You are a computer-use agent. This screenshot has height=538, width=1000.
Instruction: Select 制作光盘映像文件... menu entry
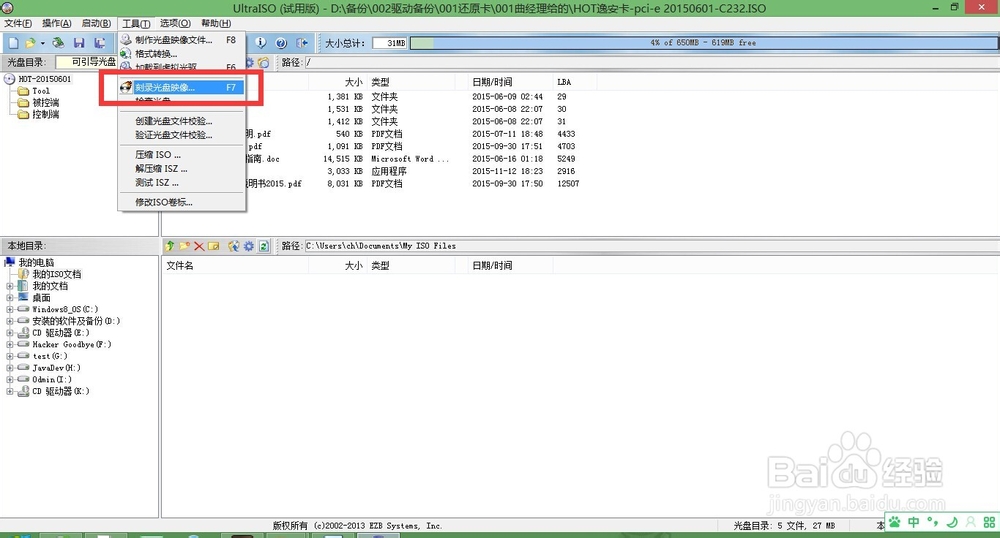[x=181, y=40]
